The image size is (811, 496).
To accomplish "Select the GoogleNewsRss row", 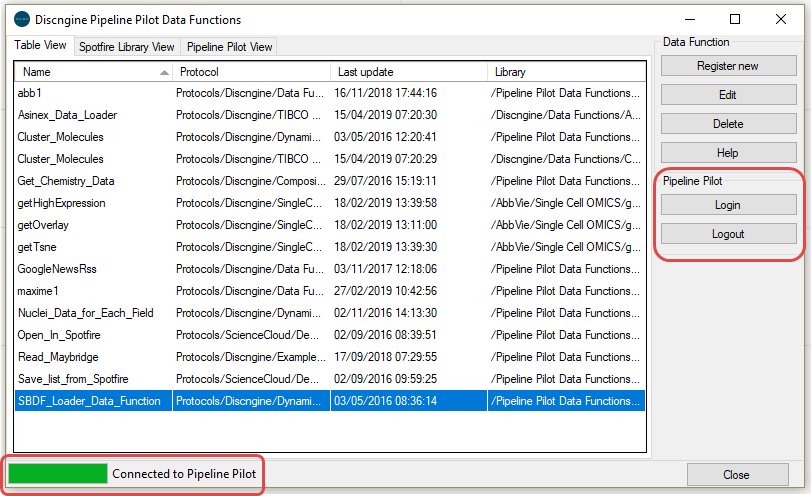I will (330, 269).
